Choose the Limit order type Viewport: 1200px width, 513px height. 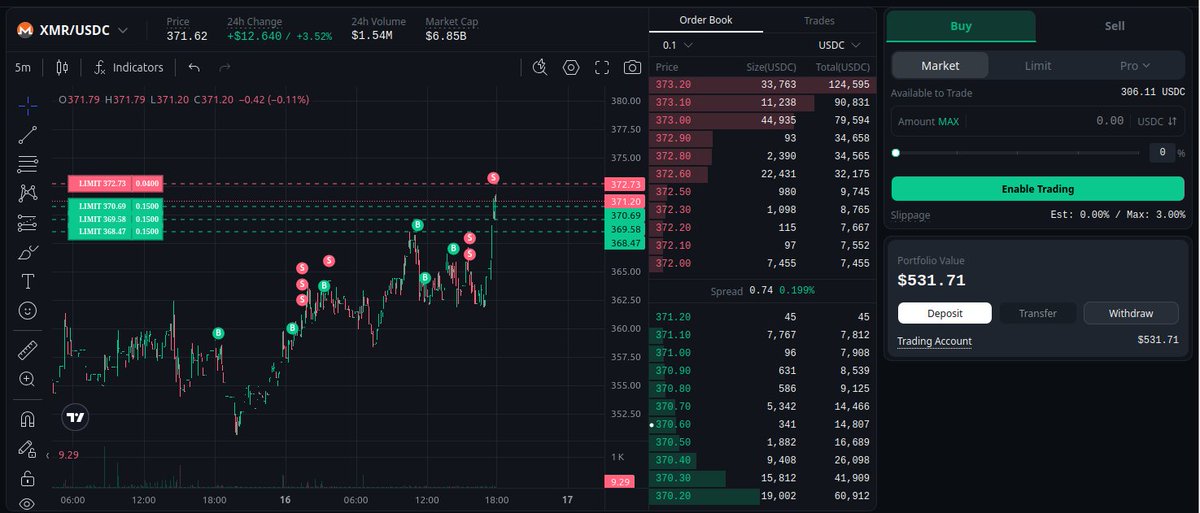tap(1038, 65)
